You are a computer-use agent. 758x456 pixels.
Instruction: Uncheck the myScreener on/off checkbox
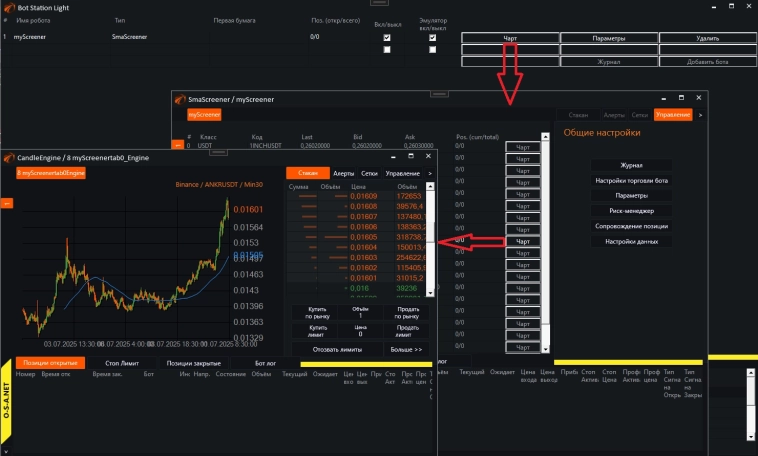pyautogui.click(x=387, y=37)
